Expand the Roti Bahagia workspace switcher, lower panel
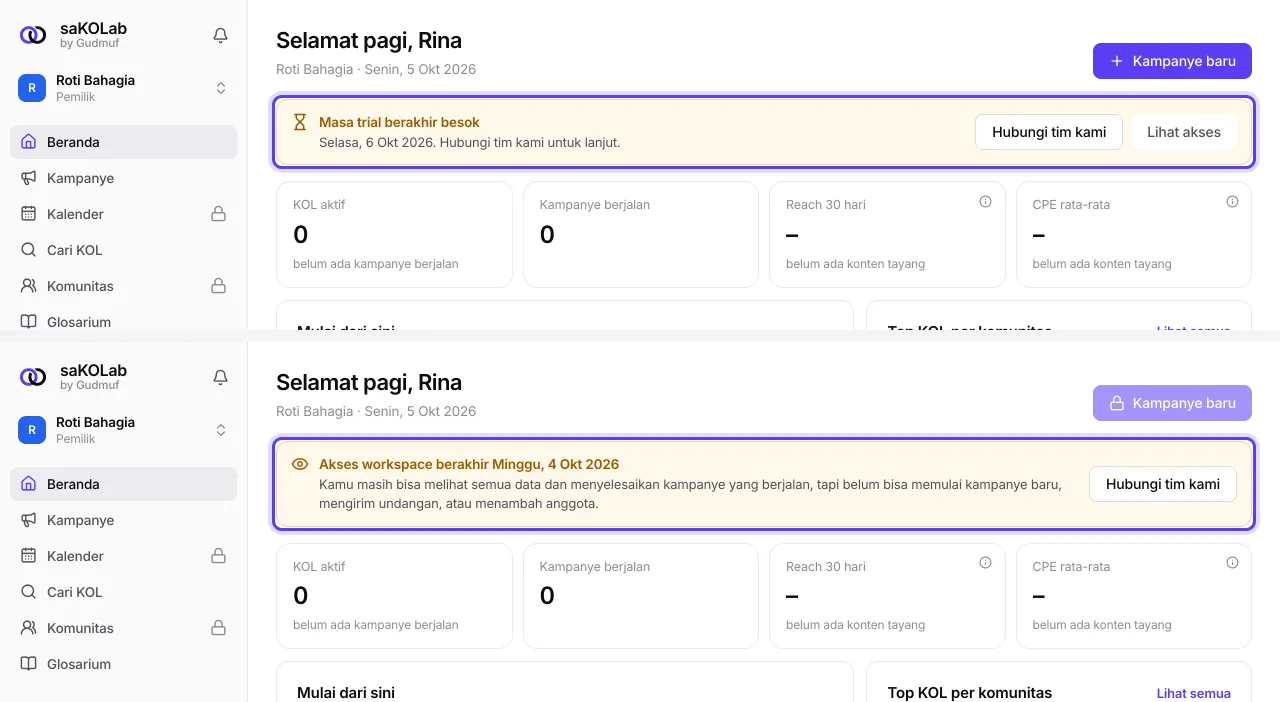Screen dimensions: 1280x702 click(221, 430)
